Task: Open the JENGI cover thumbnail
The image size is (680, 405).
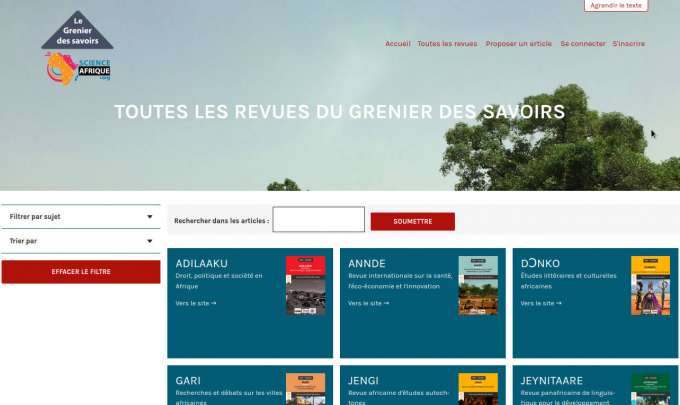Action: pos(478,389)
